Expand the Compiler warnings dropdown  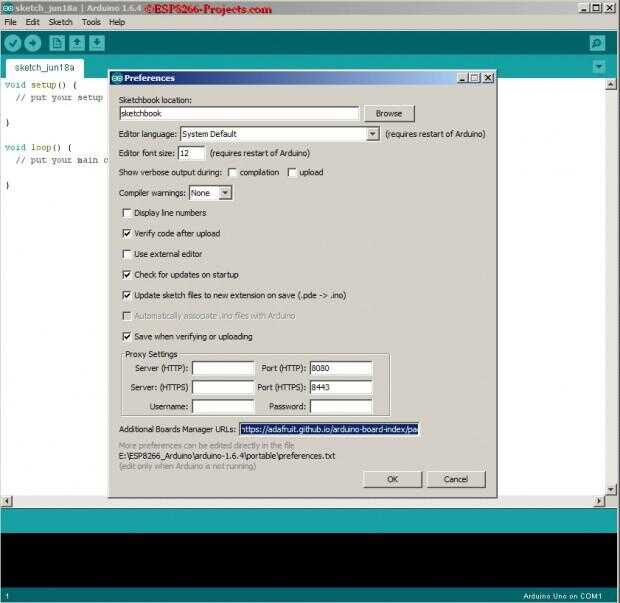pos(225,193)
